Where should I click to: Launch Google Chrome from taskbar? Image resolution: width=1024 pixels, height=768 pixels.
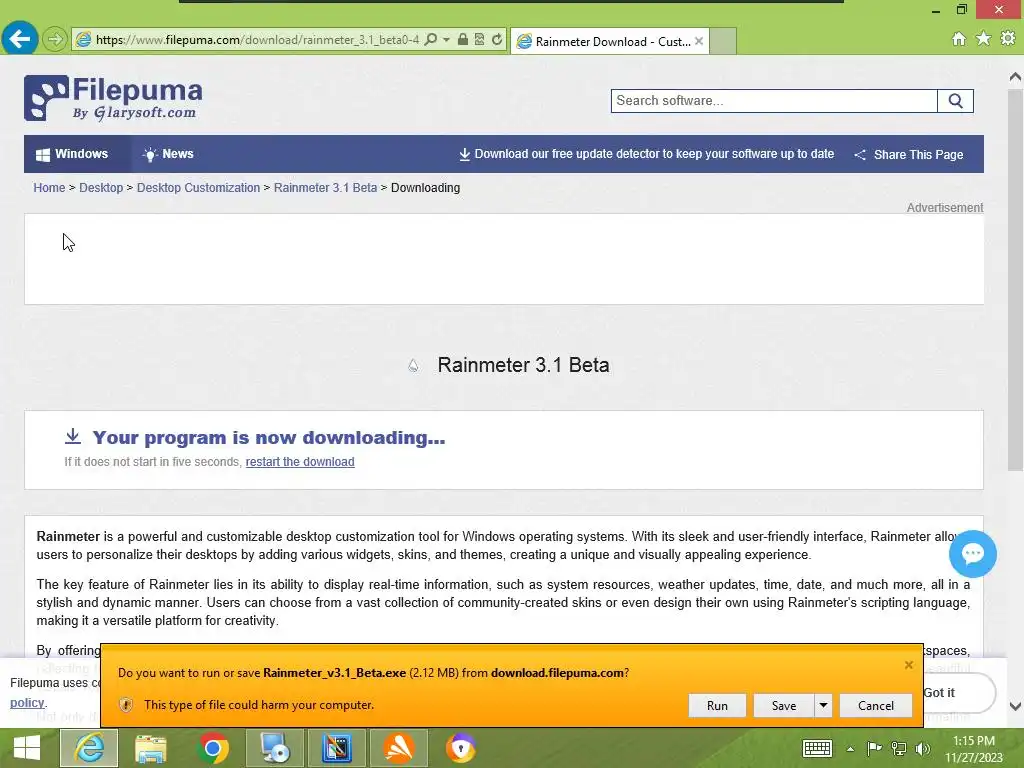(212, 748)
